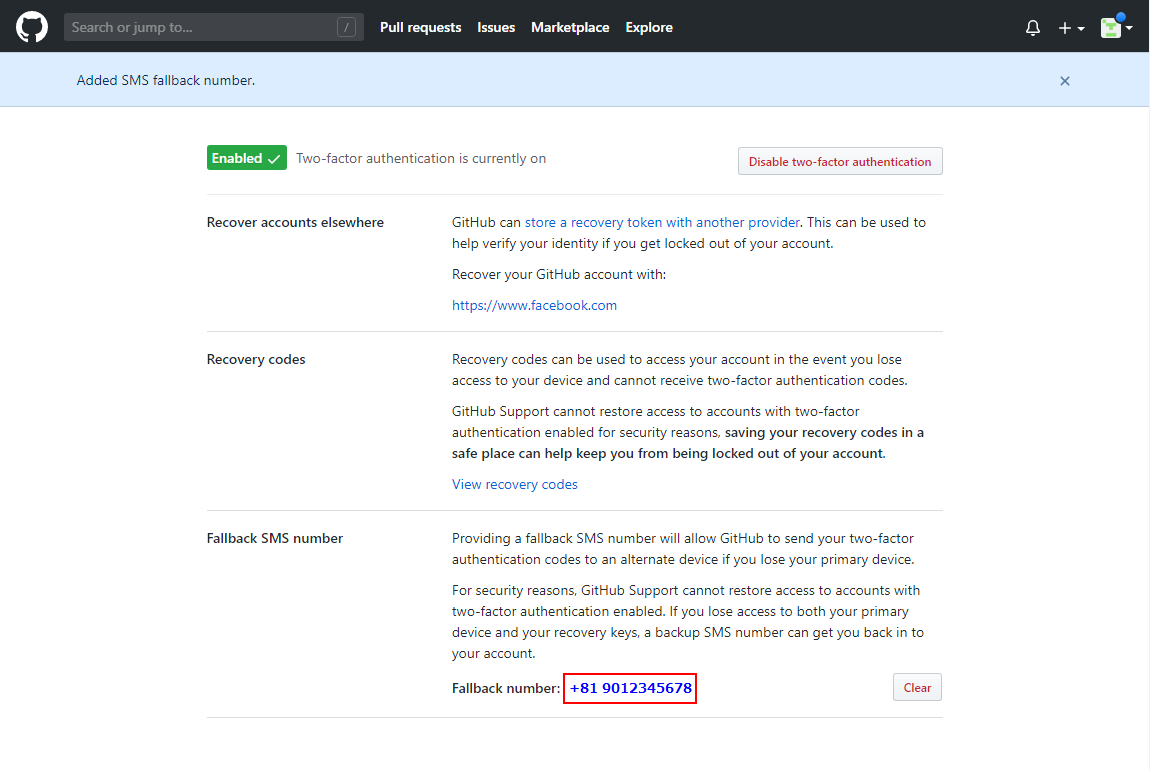This screenshot has width=1150, height=770.
Task: Go to Pull requests
Action: click(420, 27)
